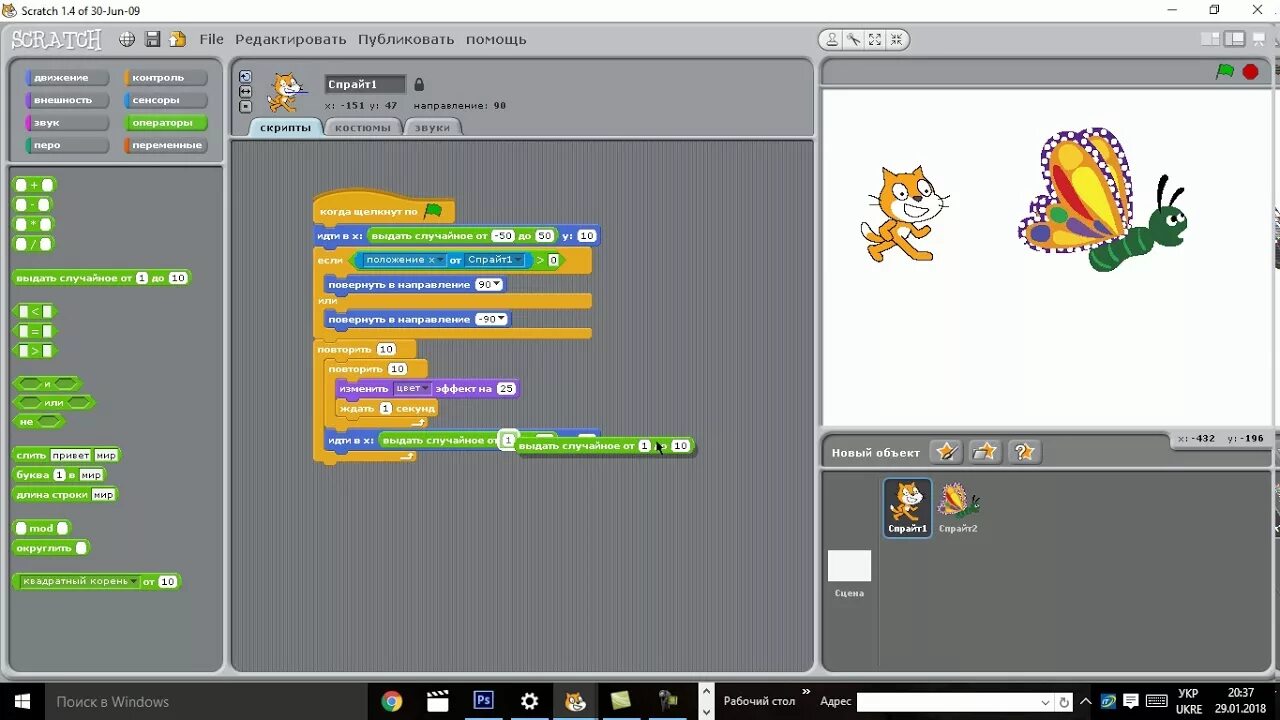Select the звук block category

[66, 122]
